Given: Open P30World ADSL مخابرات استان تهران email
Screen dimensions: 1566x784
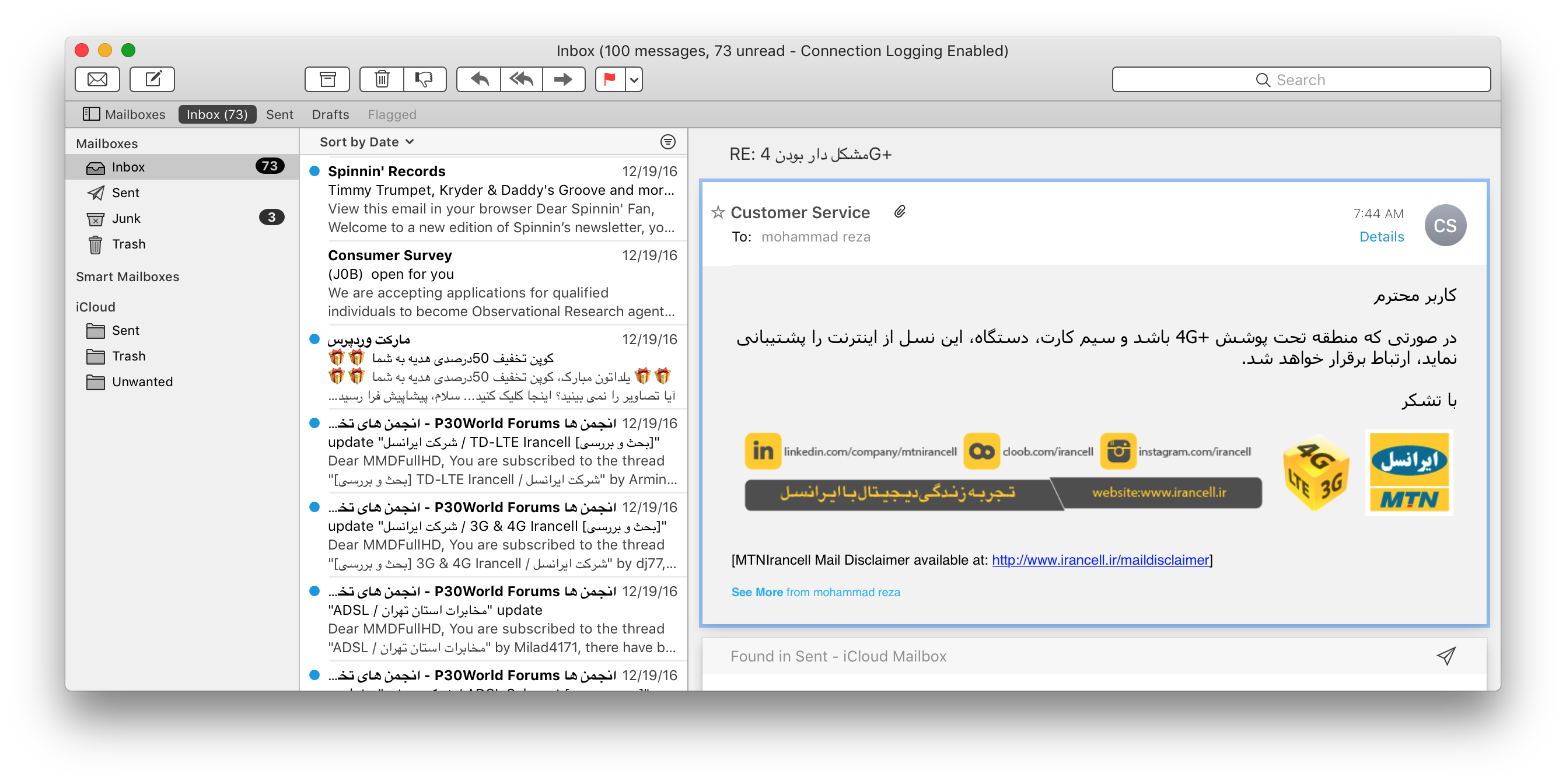Looking at the screenshot, I should tap(494, 619).
